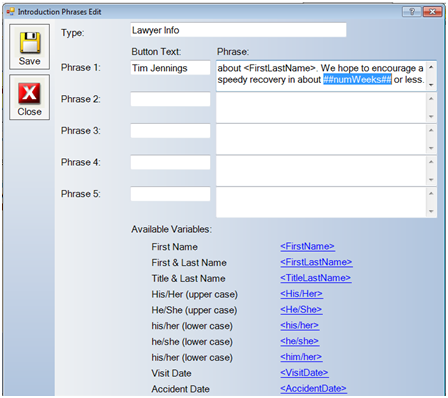448x398 pixels.
Task: Click the 'First Name' variable label
Action: (174, 247)
